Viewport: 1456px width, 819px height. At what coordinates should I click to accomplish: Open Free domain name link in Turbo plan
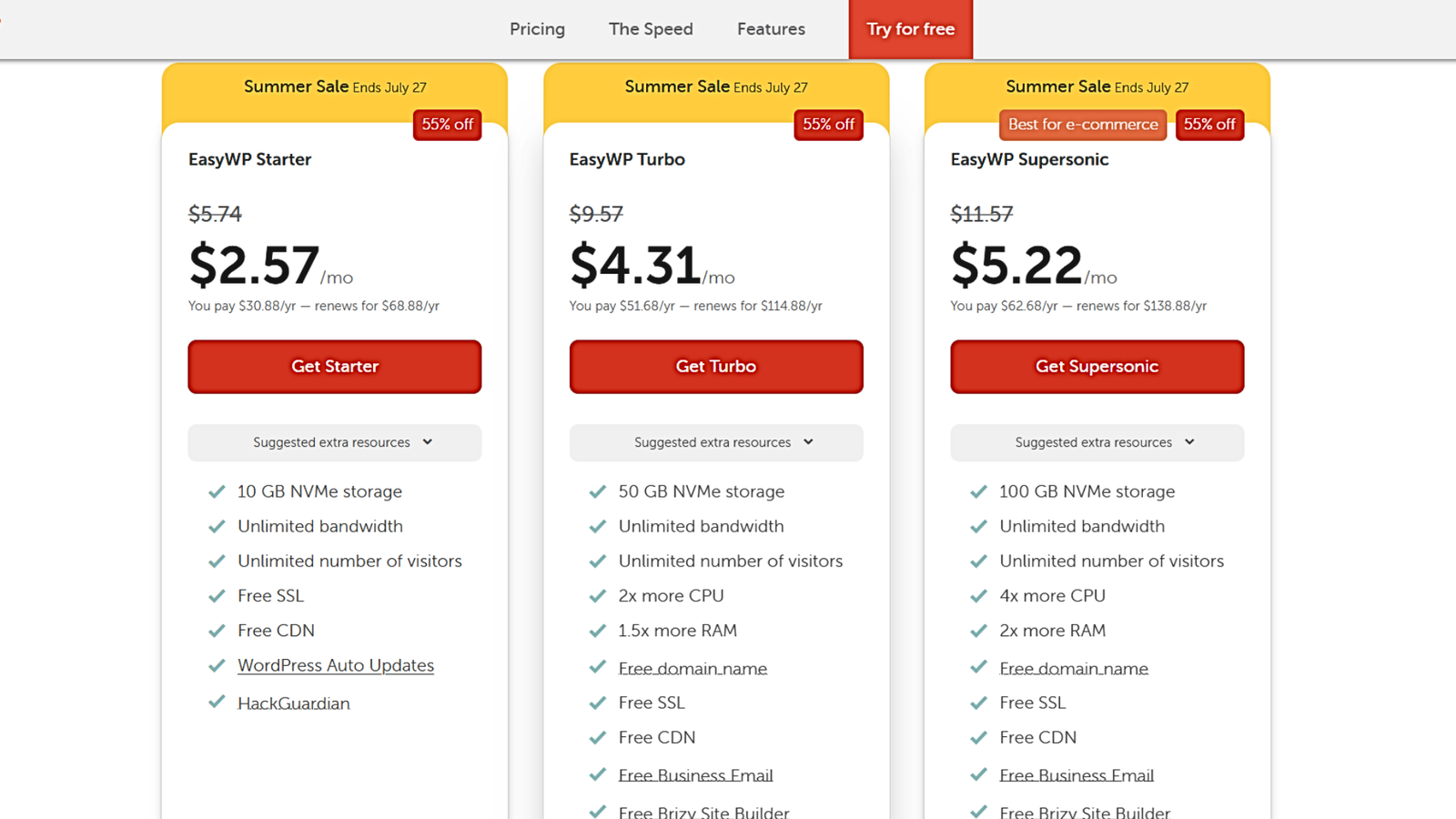click(693, 669)
